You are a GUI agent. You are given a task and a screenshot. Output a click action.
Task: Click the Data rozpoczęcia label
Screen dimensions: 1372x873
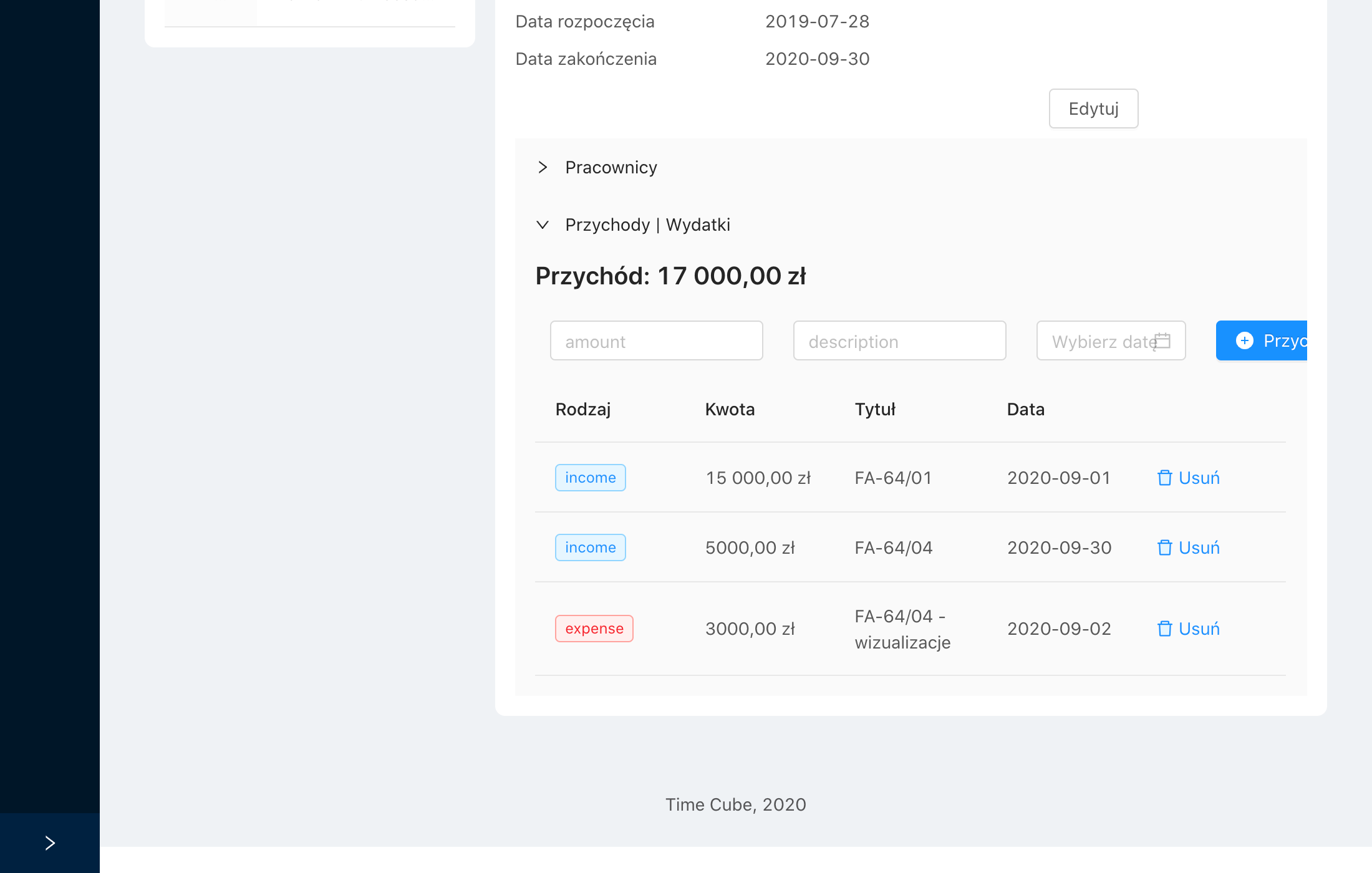click(585, 21)
